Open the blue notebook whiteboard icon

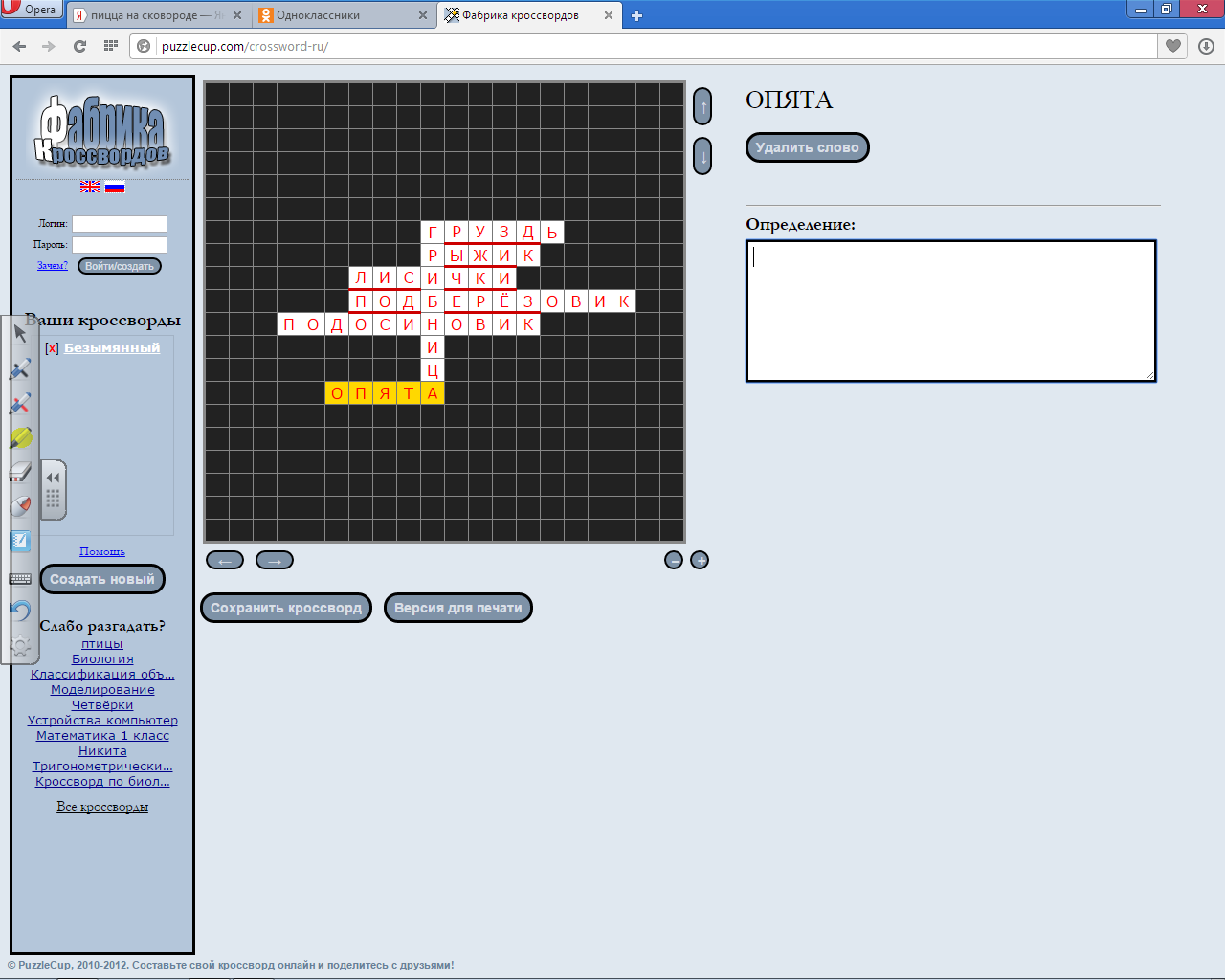[20, 541]
